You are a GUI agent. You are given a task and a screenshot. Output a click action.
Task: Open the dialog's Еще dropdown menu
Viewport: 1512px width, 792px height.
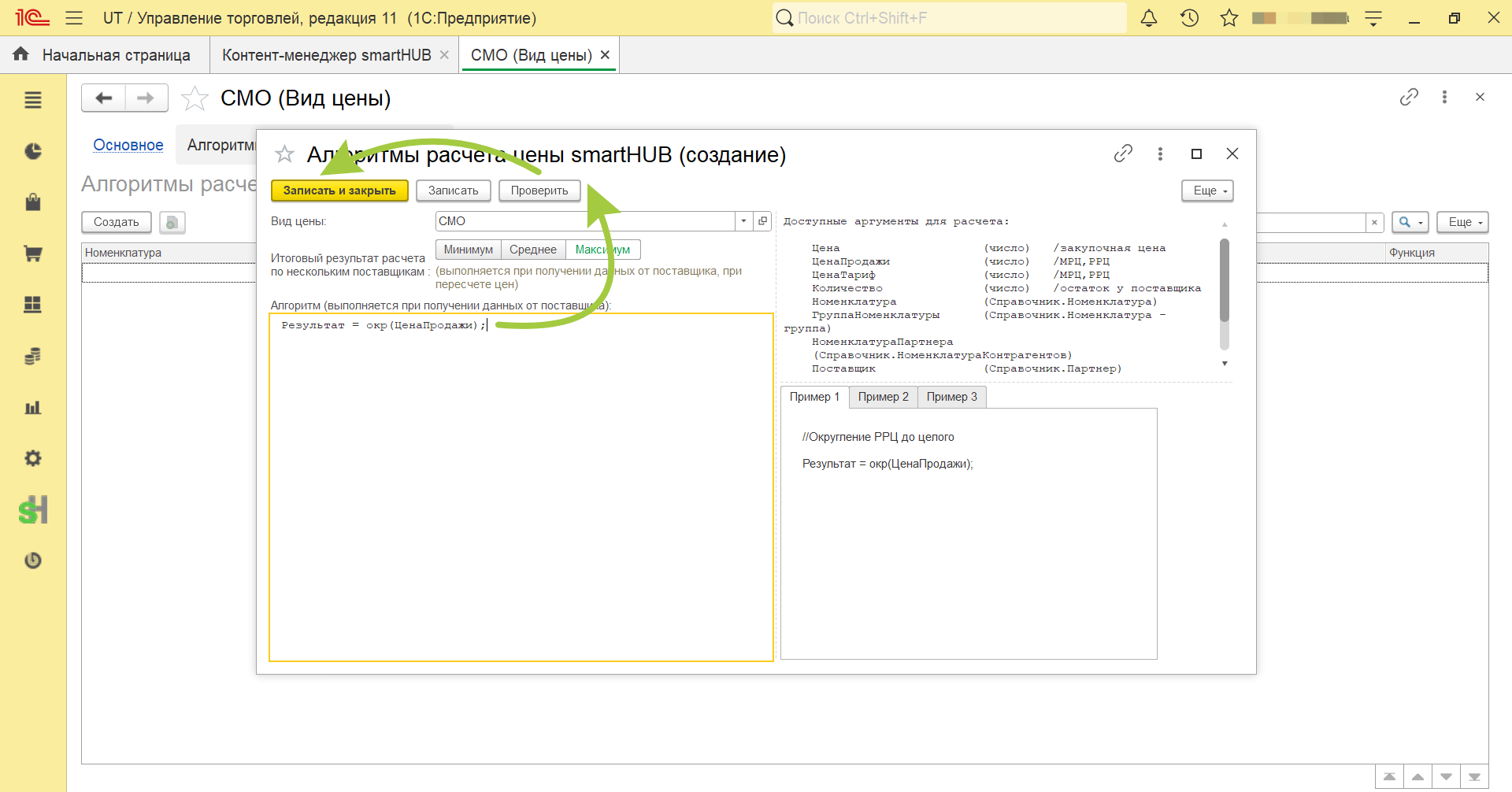[x=1207, y=191]
